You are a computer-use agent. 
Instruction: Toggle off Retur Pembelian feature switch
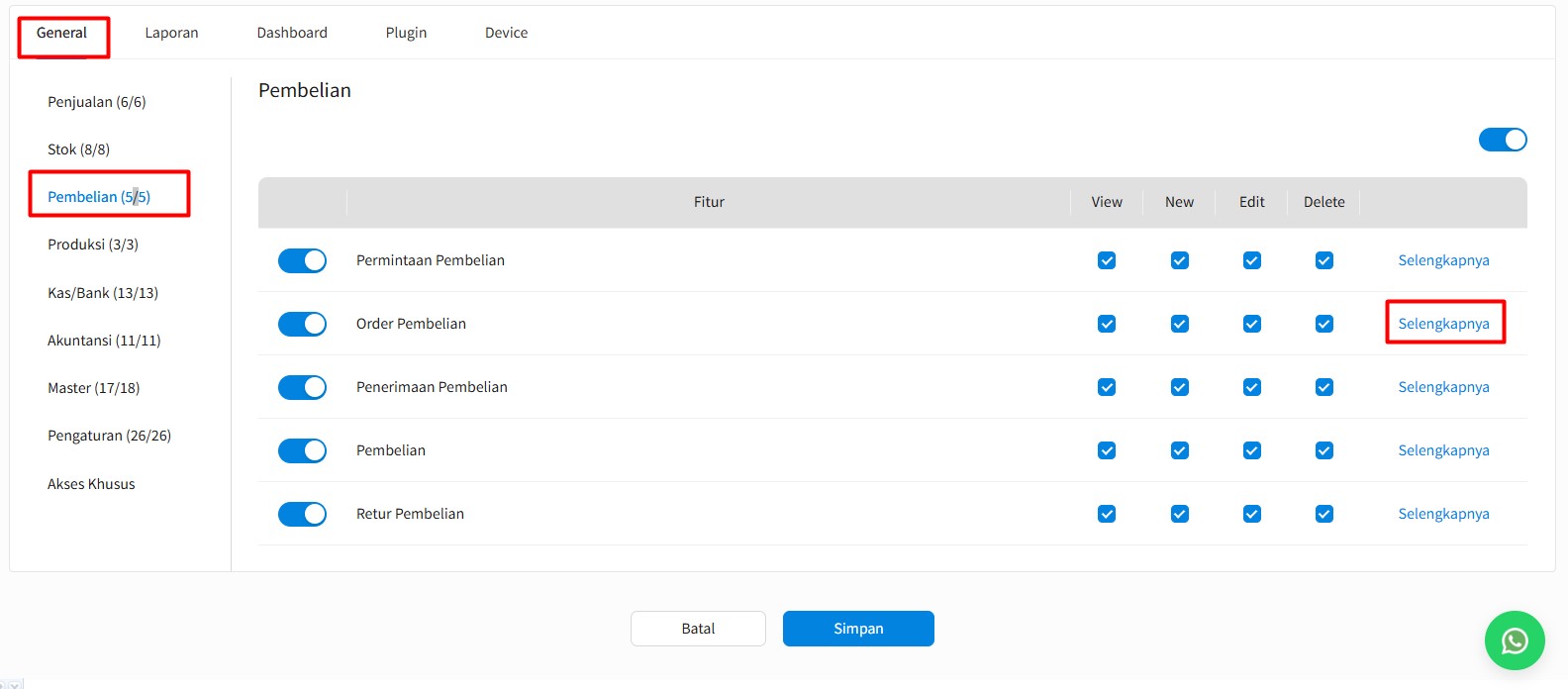coord(302,514)
